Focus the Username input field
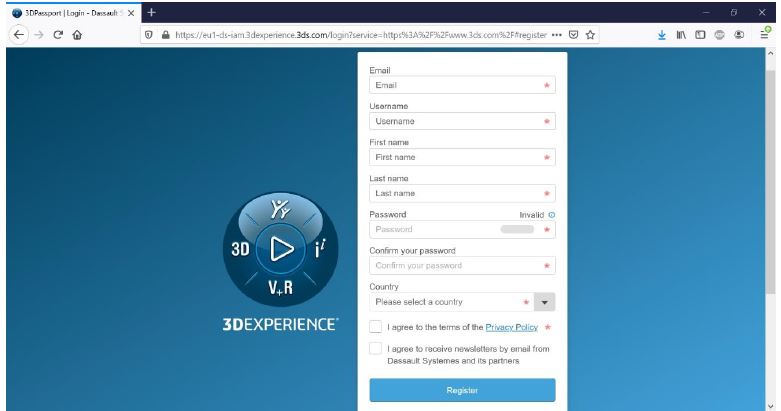This screenshot has height=411, width=781. click(x=462, y=121)
